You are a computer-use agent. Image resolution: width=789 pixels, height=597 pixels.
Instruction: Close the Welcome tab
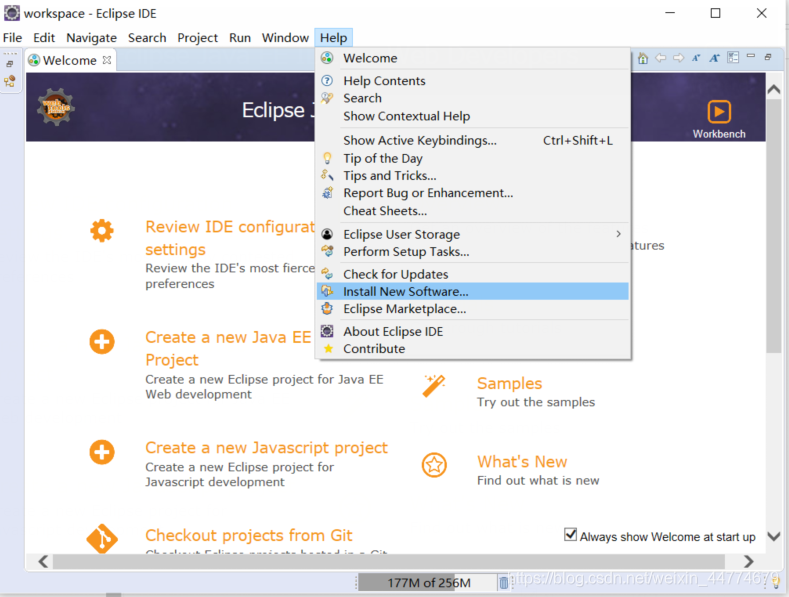click(107, 60)
